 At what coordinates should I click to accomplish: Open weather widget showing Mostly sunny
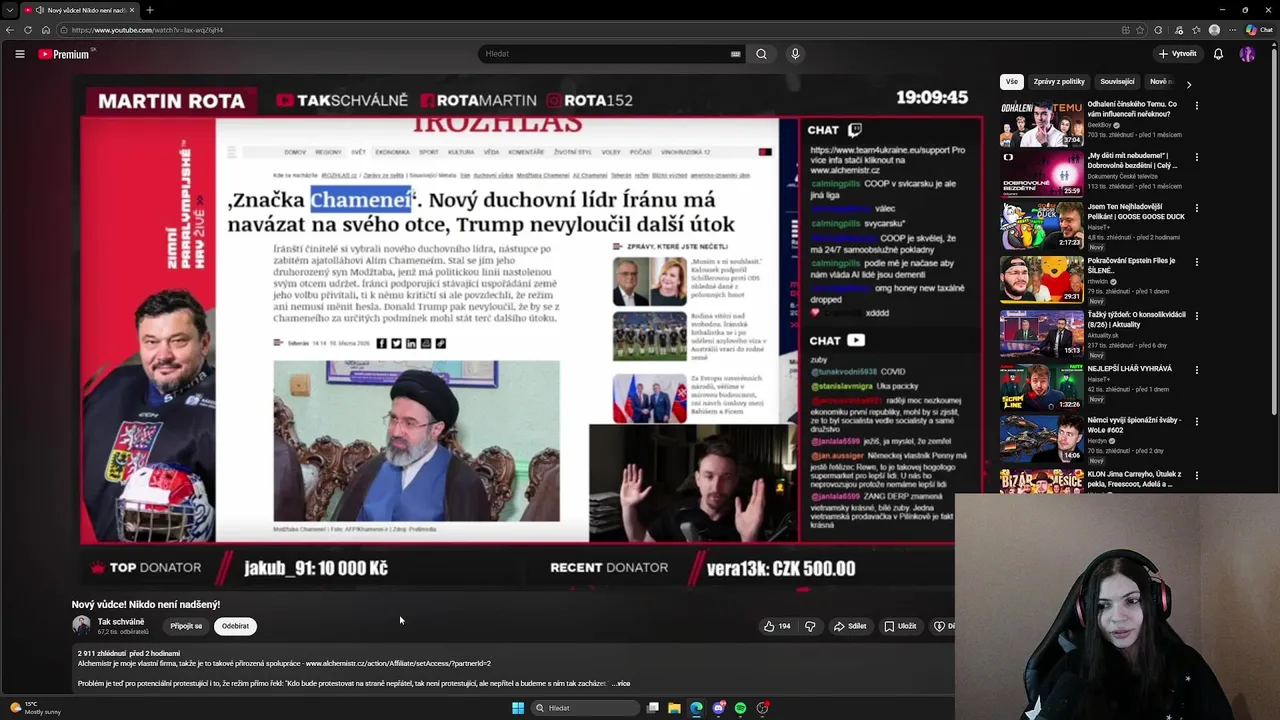35,708
